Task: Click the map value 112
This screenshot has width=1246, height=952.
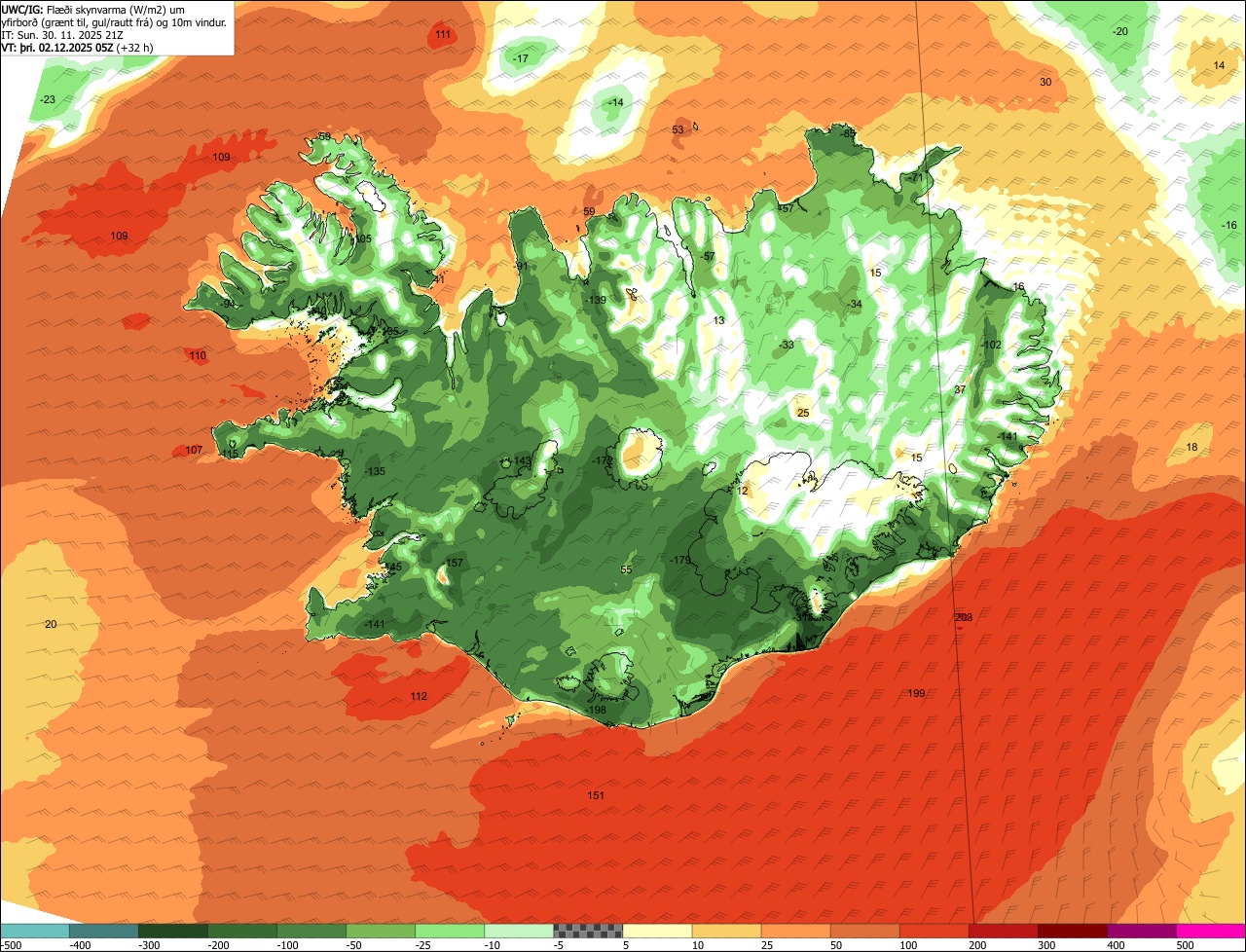Action: (x=419, y=696)
